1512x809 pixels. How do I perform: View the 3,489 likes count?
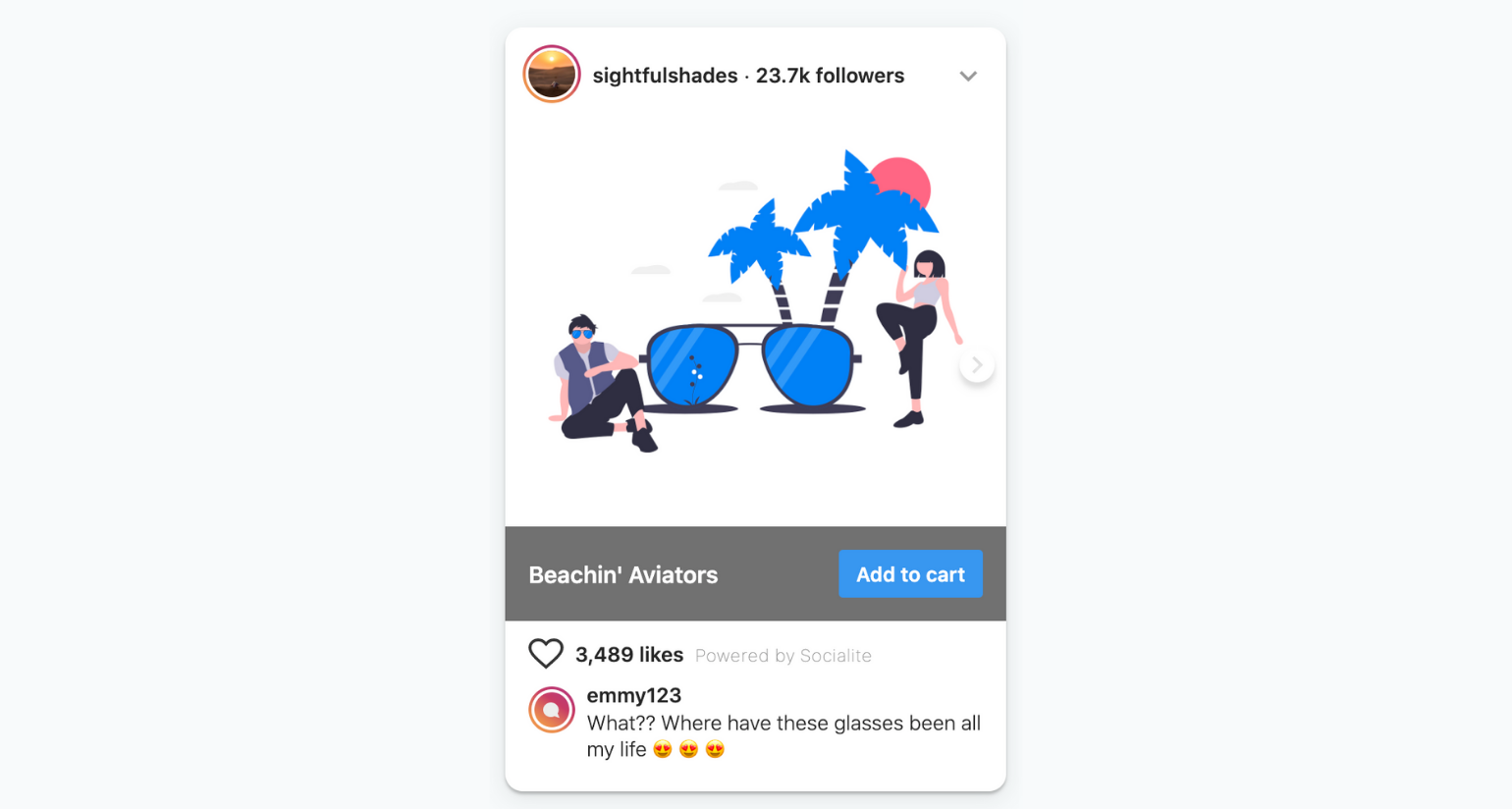629,655
